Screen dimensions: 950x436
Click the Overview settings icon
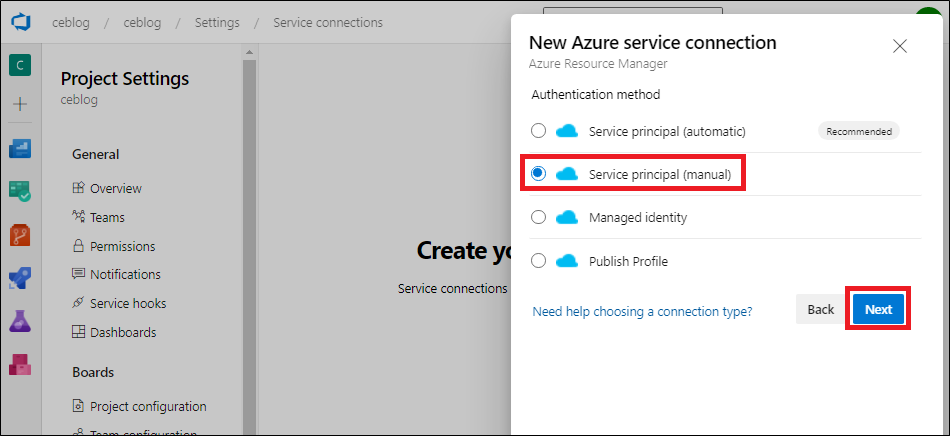[78, 188]
